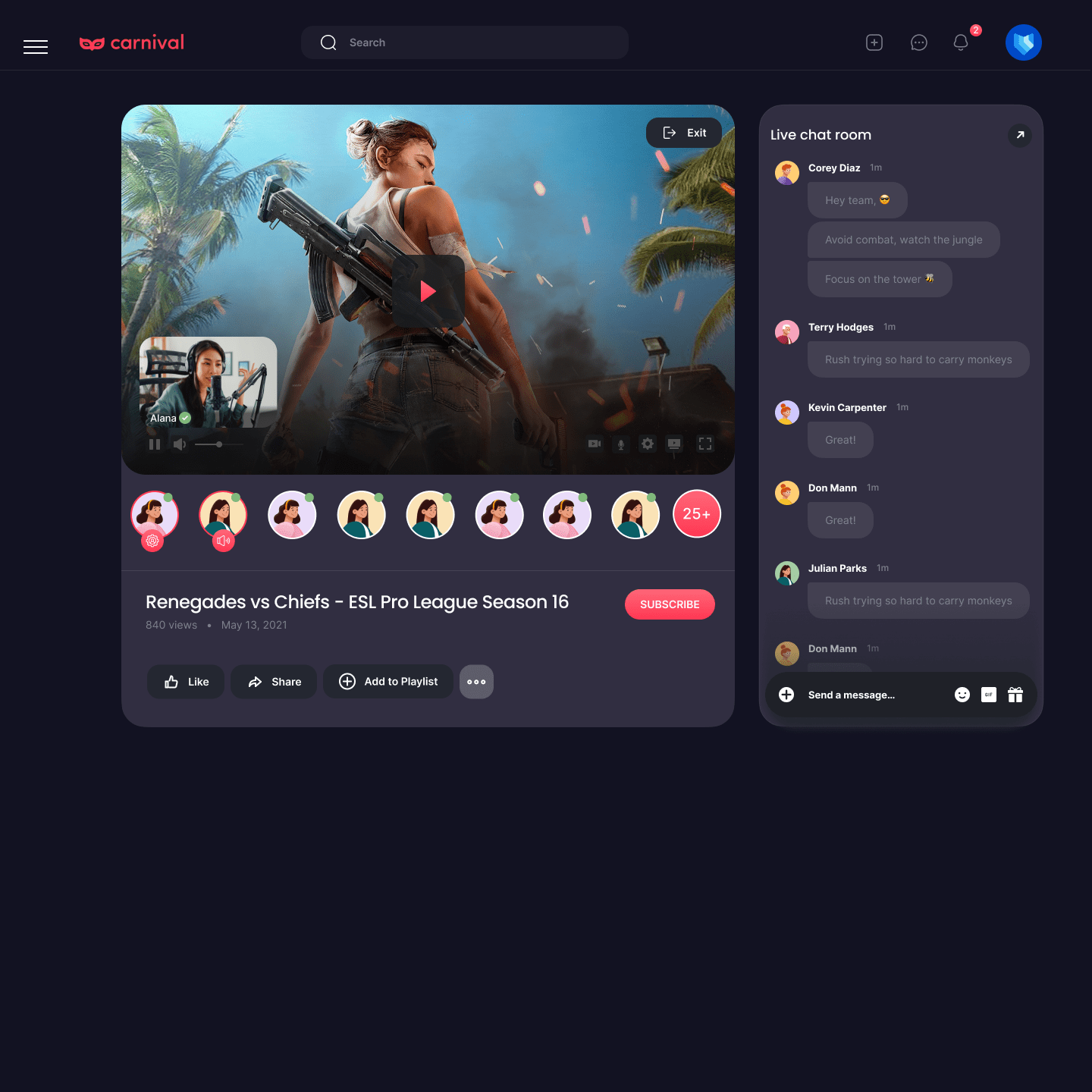Open the GIF picker in chat
The width and height of the screenshot is (1092, 1092).
(x=988, y=695)
